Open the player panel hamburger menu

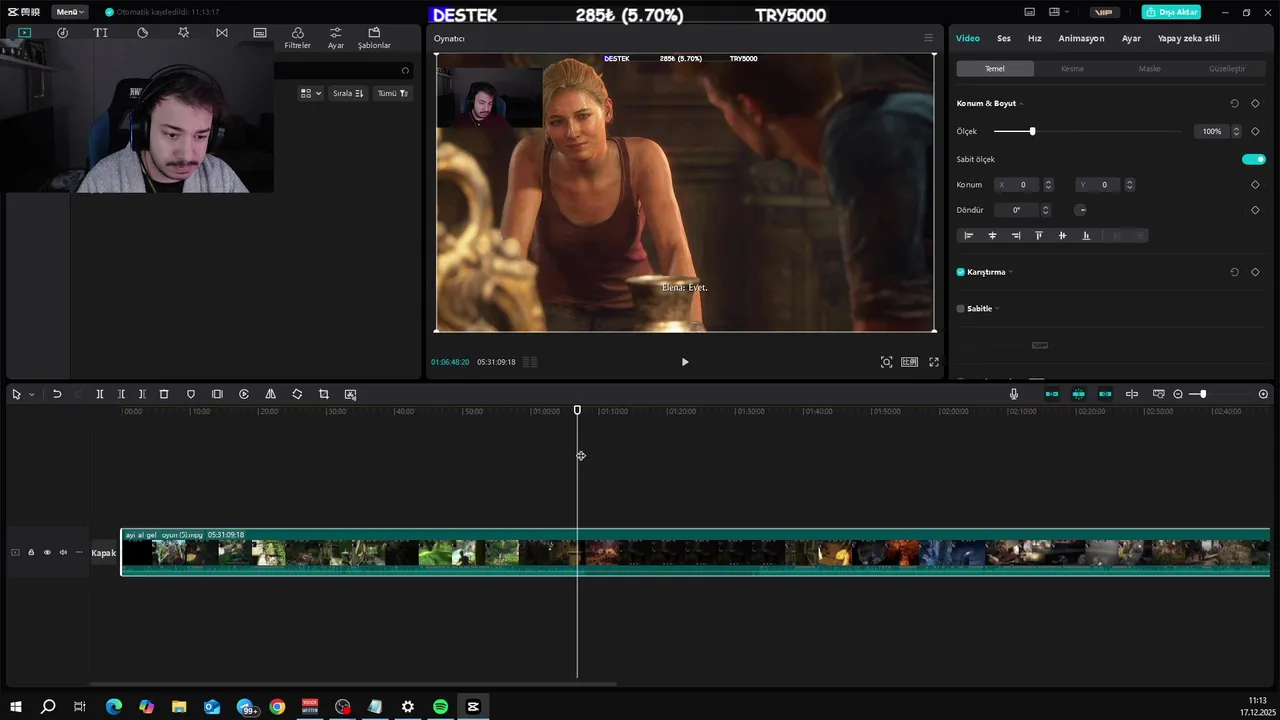[x=928, y=38]
